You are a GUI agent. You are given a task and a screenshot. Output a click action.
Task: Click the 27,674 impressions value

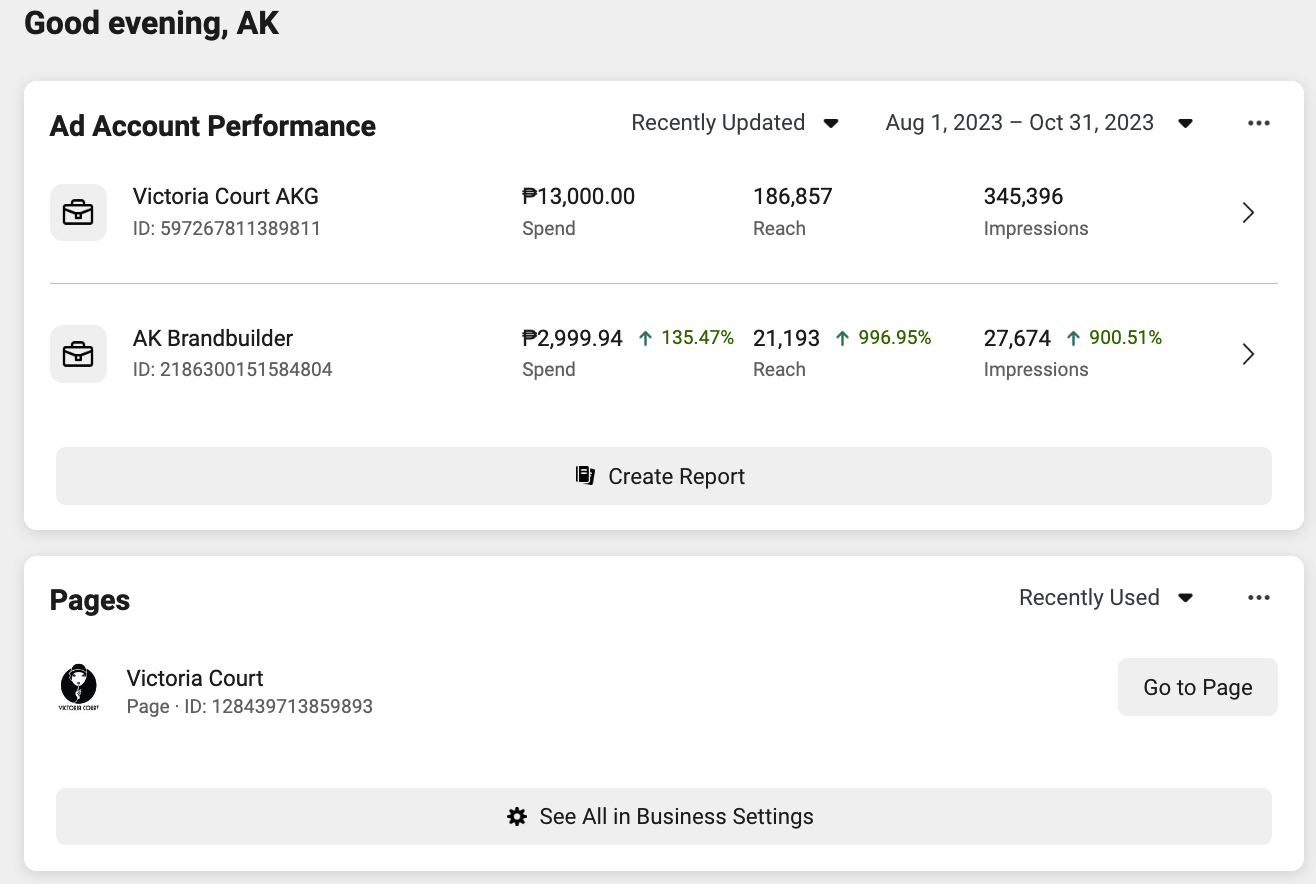[x=1017, y=338]
